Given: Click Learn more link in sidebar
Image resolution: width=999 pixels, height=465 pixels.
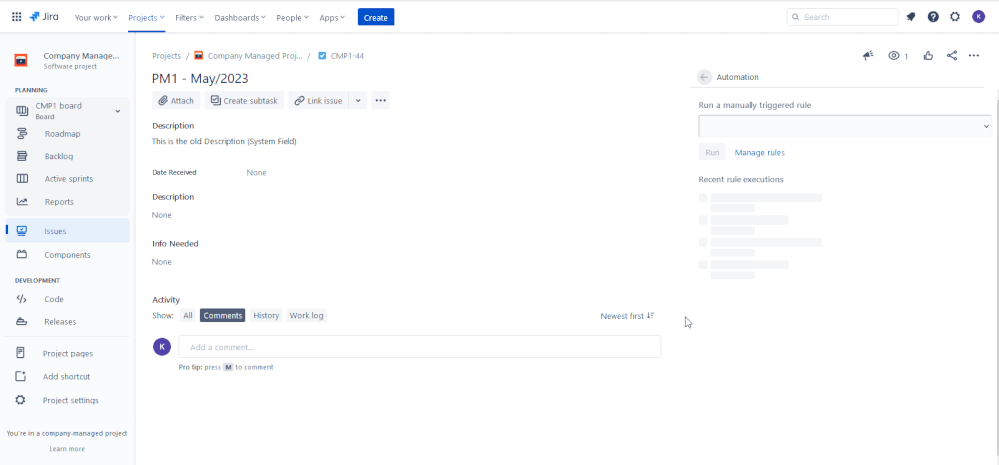Looking at the screenshot, I should 67,449.
